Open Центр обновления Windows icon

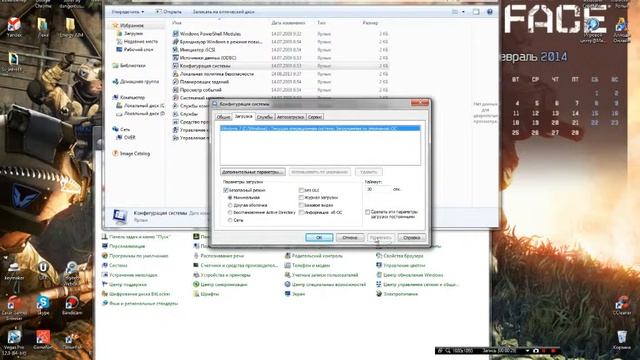379,275
